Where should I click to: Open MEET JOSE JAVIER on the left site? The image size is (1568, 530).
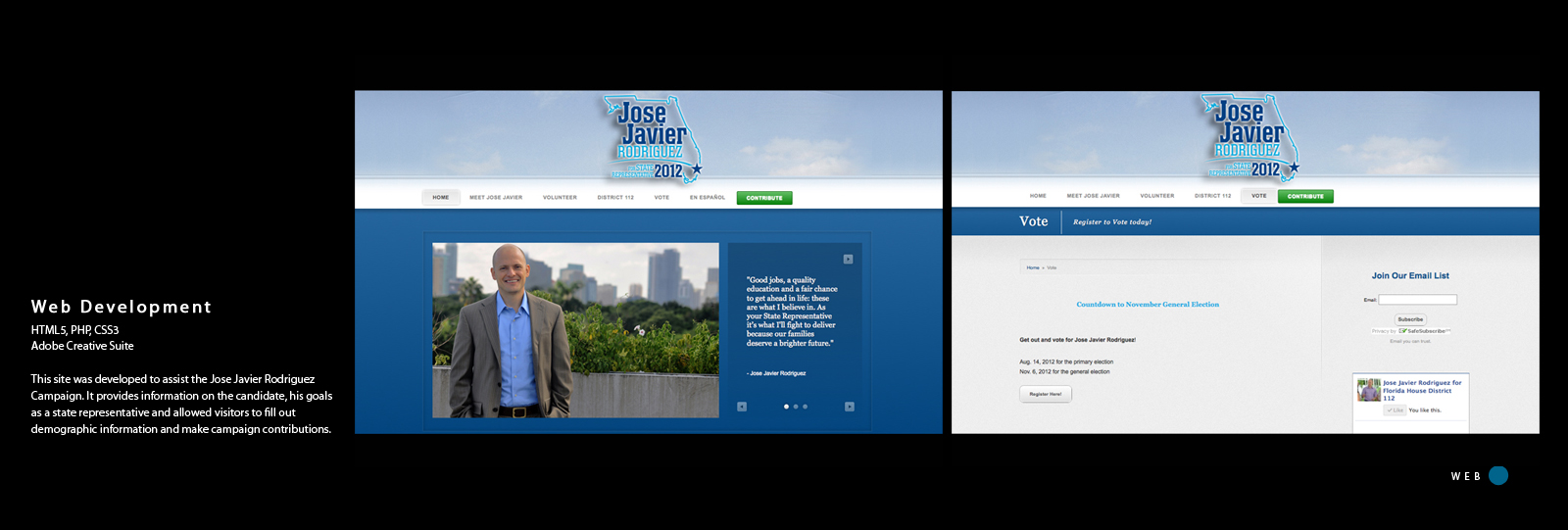496,197
